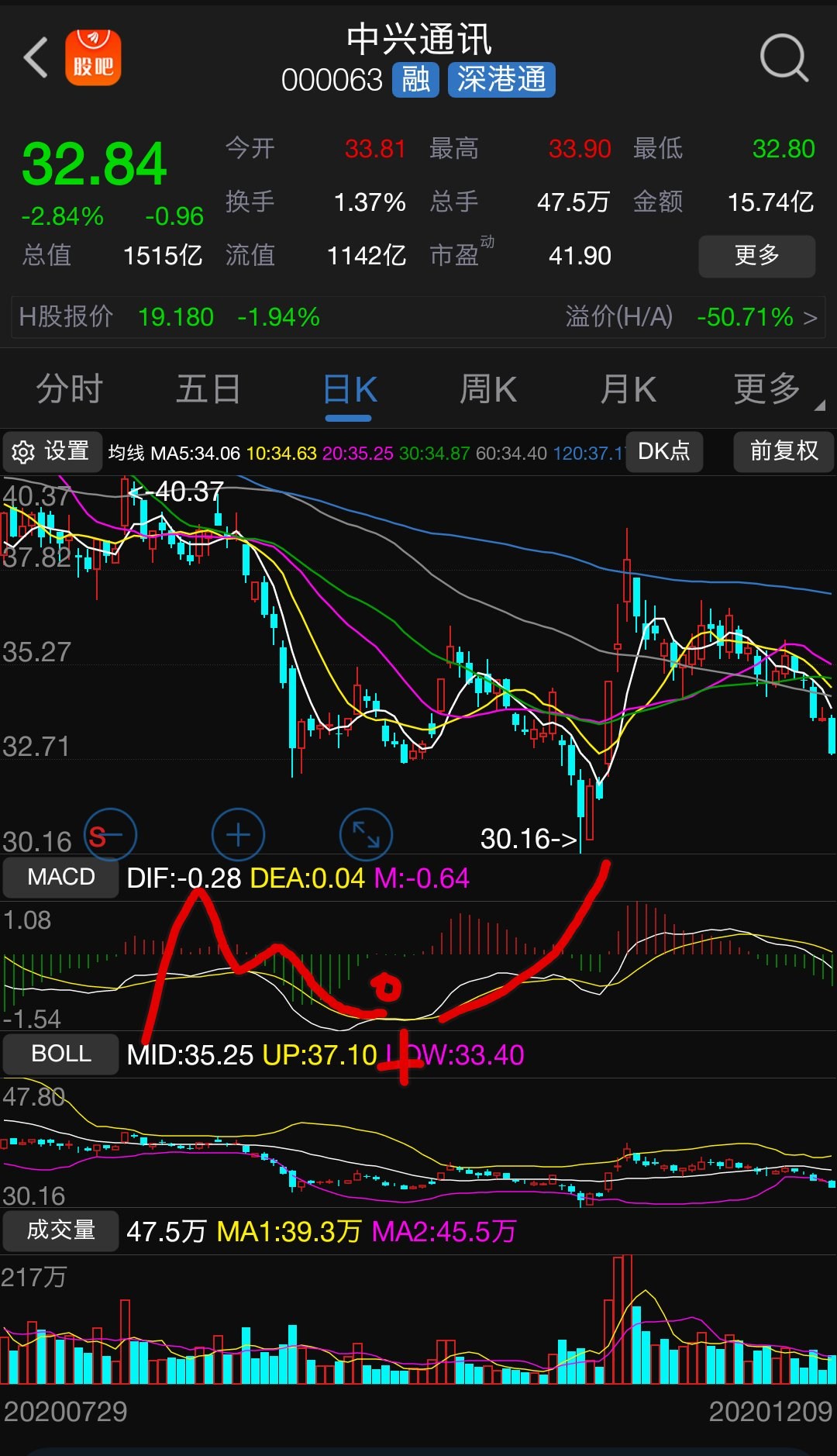Tap the 30:34.87 moving average label
The width and height of the screenshot is (837, 1456).
(435, 454)
